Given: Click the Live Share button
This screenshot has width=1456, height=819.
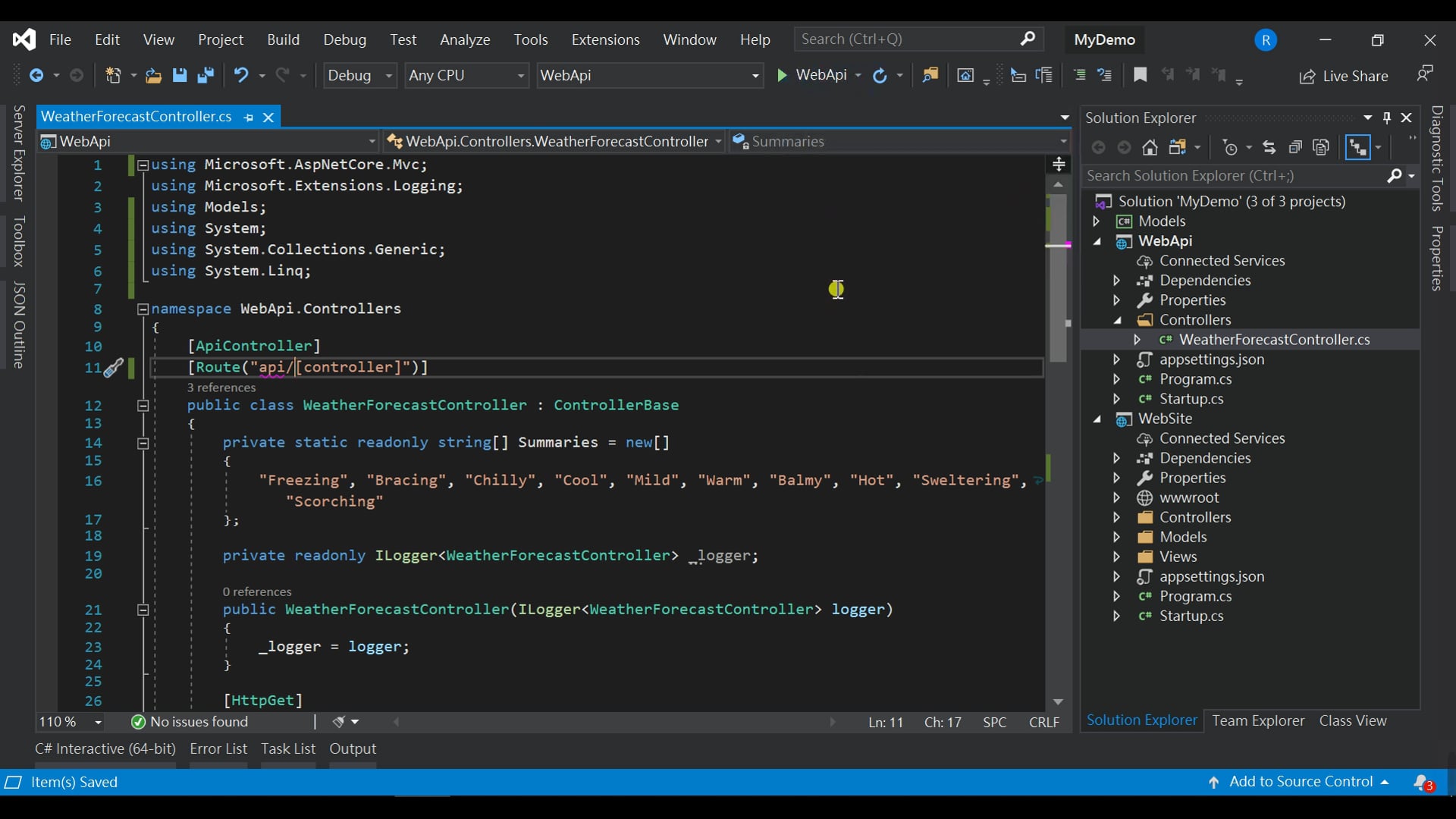Looking at the screenshot, I should (1343, 76).
